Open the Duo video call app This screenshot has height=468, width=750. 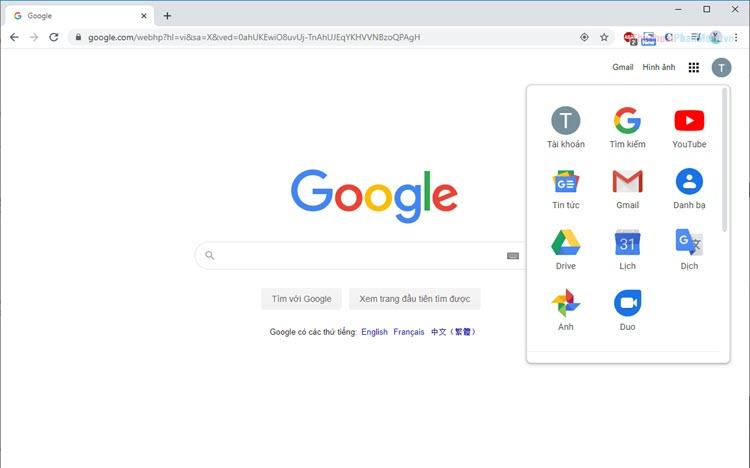[x=627, y=311]
